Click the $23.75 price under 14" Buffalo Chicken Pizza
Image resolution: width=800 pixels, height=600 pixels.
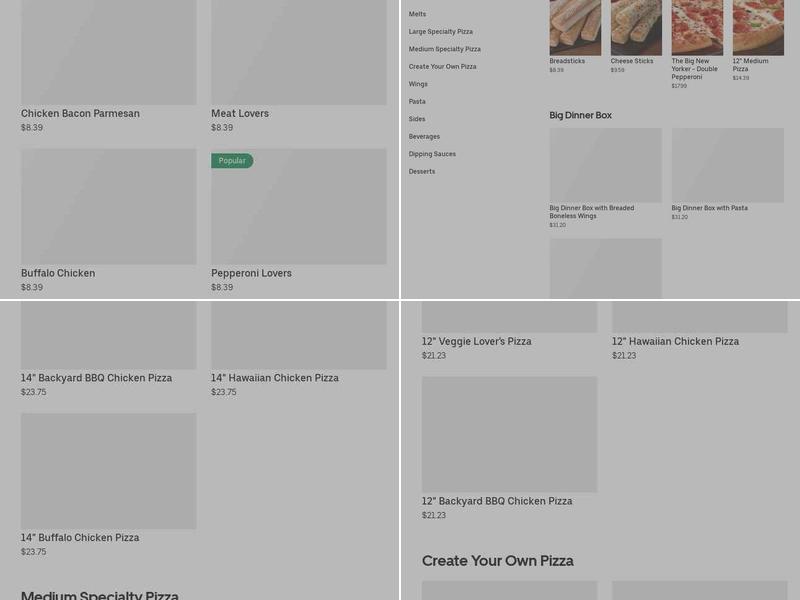[x=33, y=552]
